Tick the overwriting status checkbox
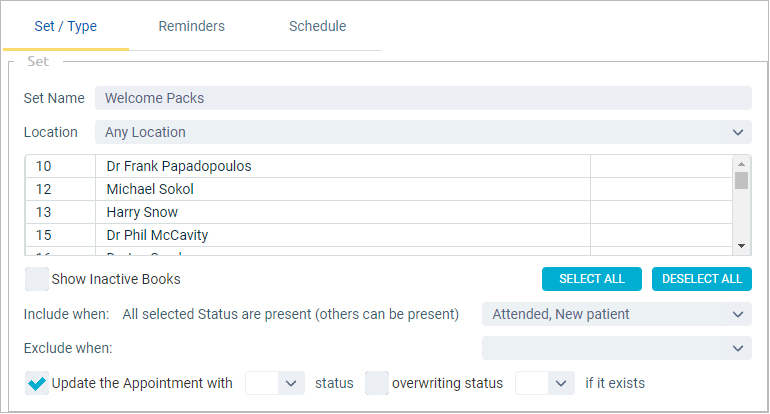The image size is (770, 414). pos(377,383)
